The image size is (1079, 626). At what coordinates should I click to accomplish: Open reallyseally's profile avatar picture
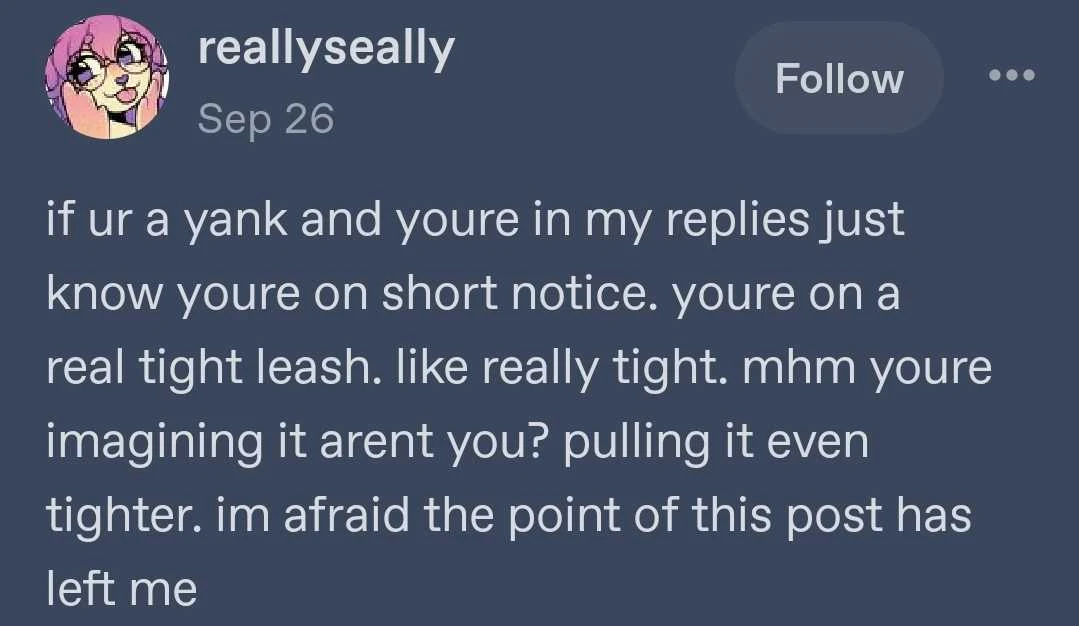(x=107, y=77)
